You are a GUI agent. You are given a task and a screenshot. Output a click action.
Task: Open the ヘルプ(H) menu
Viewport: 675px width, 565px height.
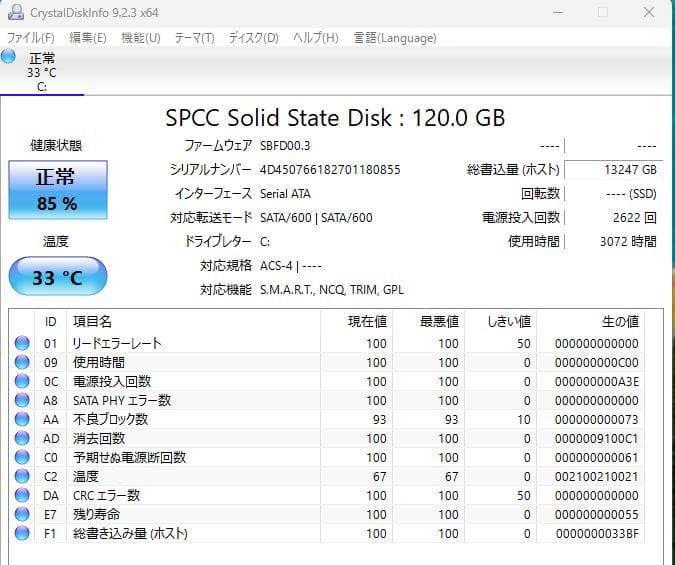316,38
